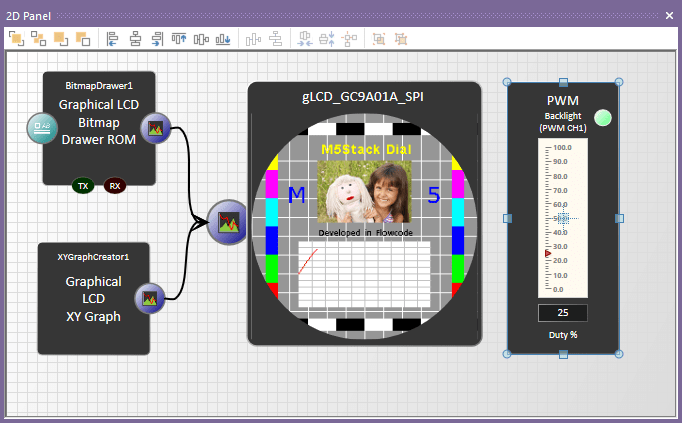This screenshot has height=423, width=682.
Task: Align selected objects to left edge
Action: 113,39
